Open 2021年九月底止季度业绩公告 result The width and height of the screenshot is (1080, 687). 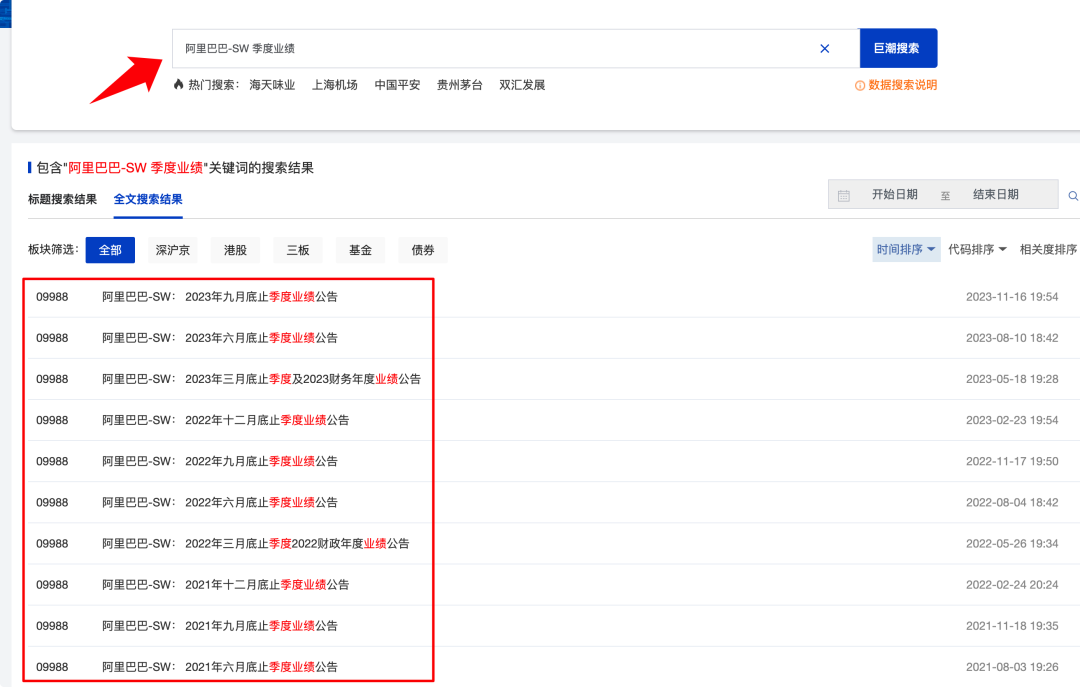(x=261, y=626)
